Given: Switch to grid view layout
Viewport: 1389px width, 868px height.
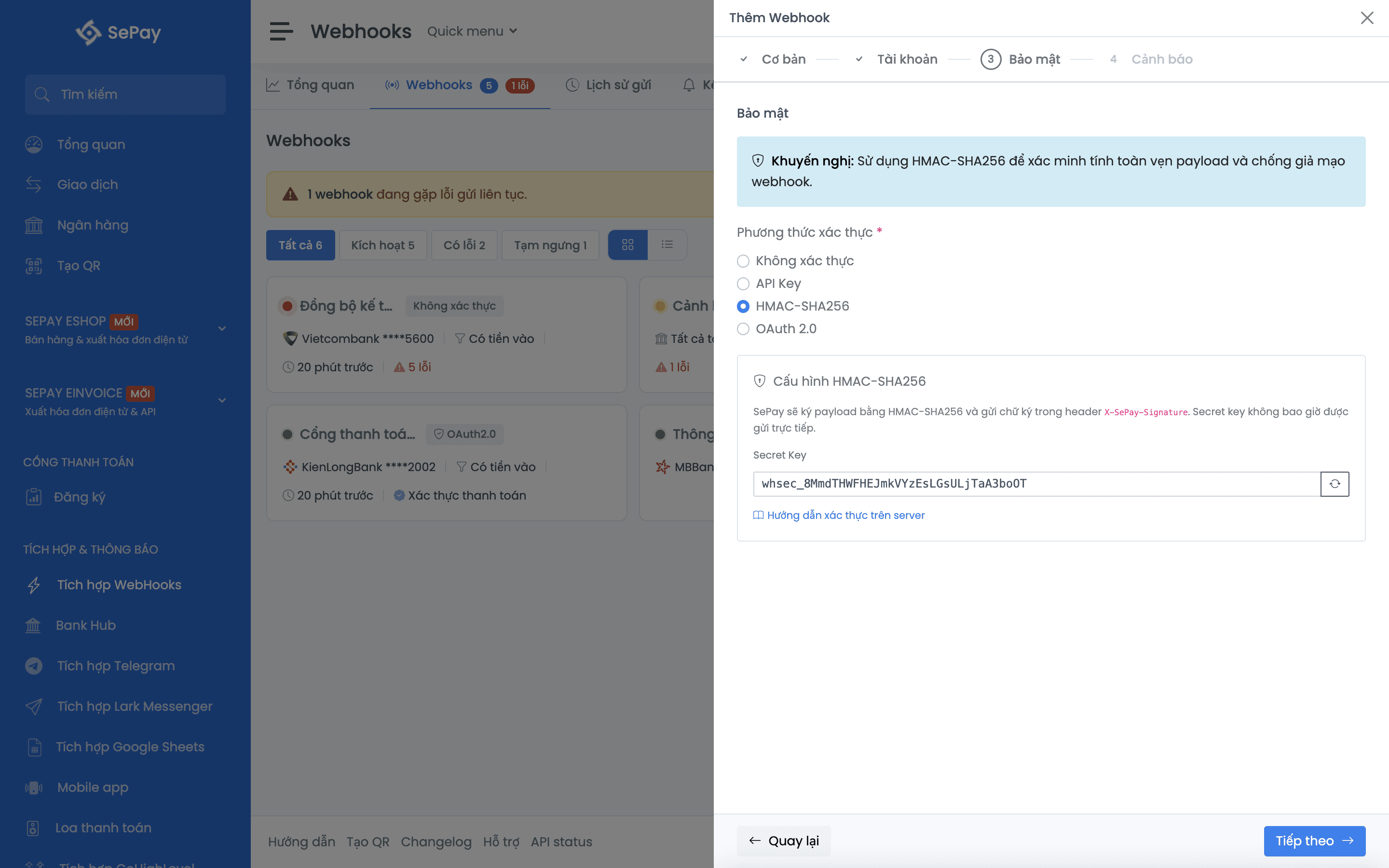Looking at the screenshot, I should [x=628, y=245].
